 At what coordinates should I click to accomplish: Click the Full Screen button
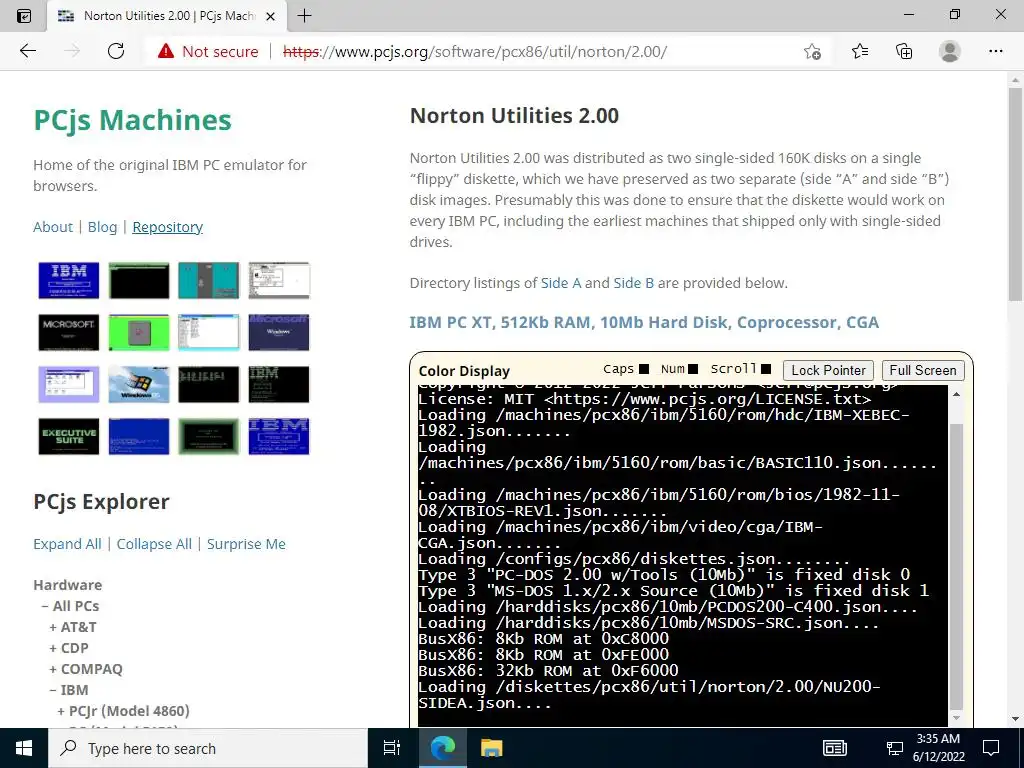tap(922, 370)
